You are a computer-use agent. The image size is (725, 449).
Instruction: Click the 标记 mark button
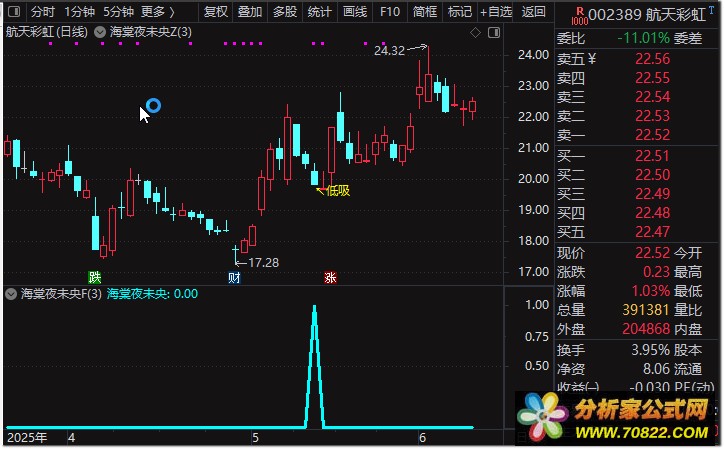[460, 12]
